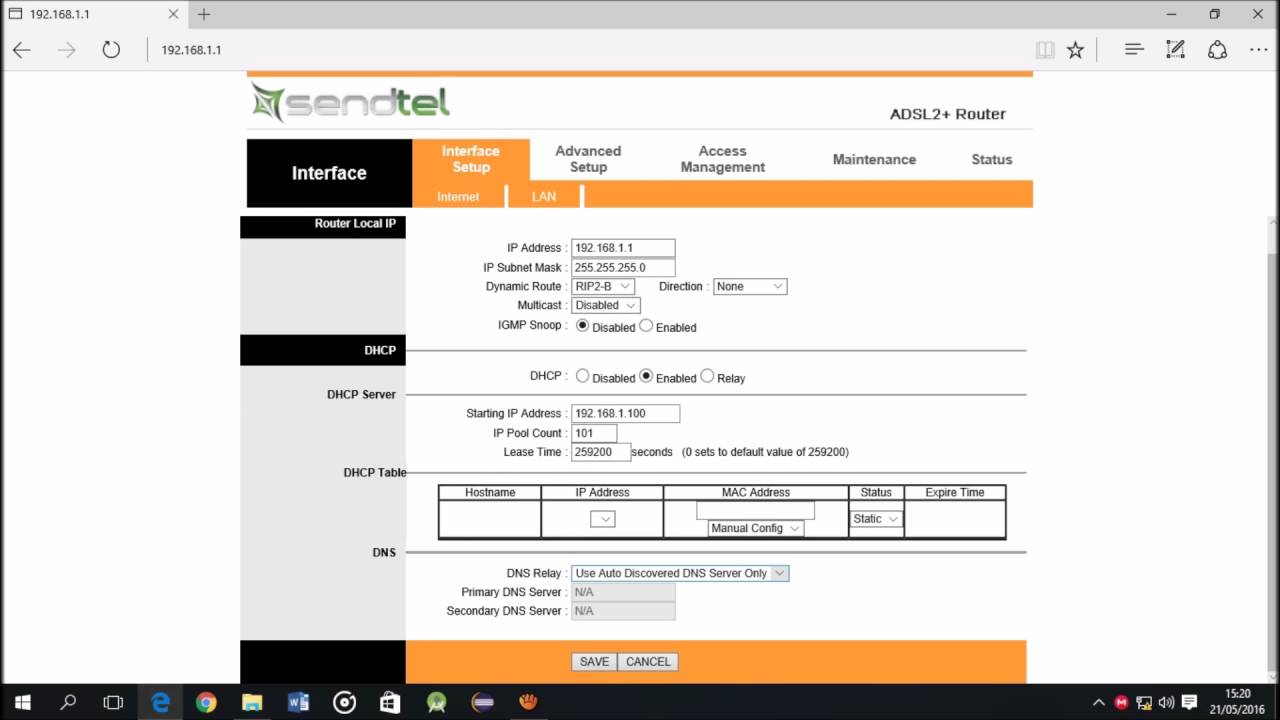The height and width of the screenshot is (720, 1280).
Task: Open the Edge Hub icon
Action: coord(1133,50)
